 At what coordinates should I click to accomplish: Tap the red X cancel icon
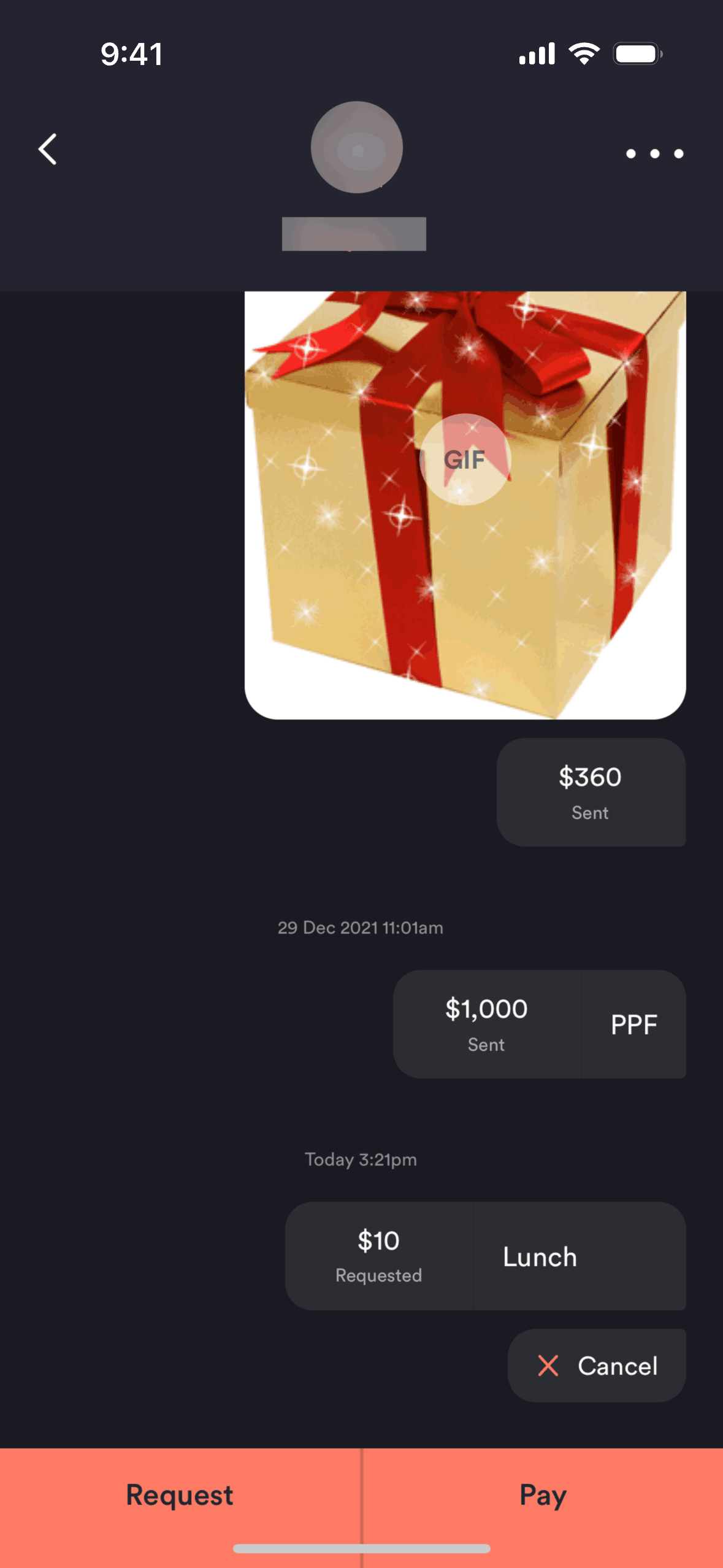[548, 1366]
